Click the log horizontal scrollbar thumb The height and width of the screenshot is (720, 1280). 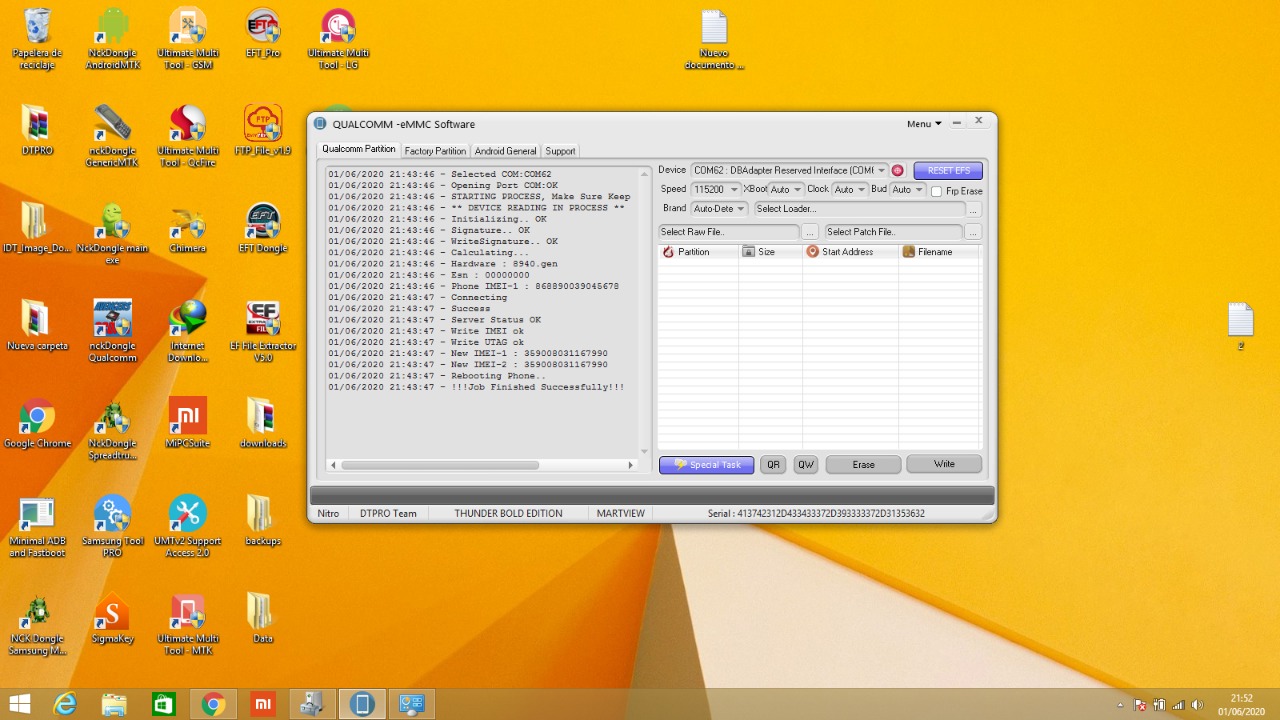(x=440, y=465)
